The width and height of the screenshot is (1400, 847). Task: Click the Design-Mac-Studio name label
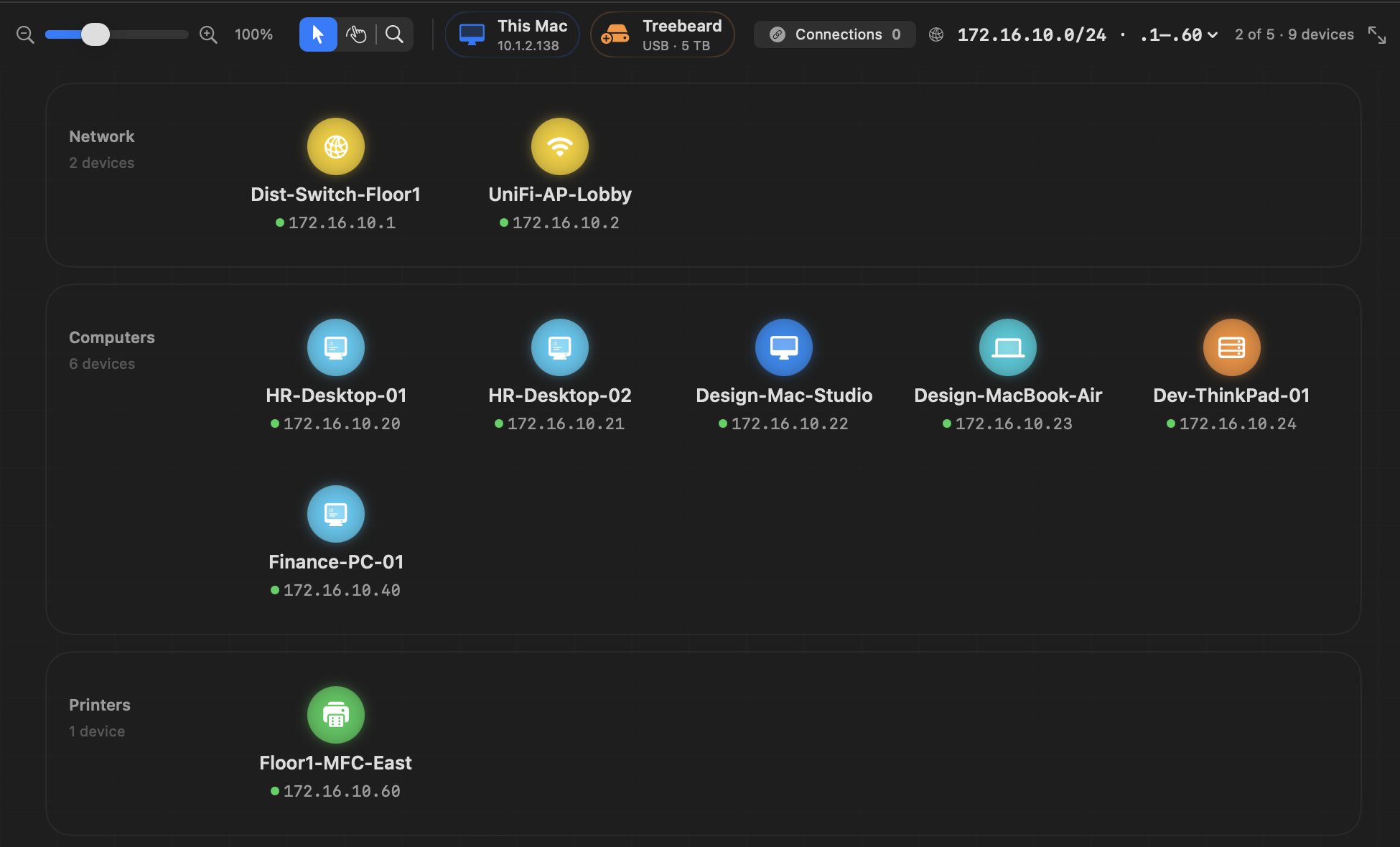(x=784, y=396)
